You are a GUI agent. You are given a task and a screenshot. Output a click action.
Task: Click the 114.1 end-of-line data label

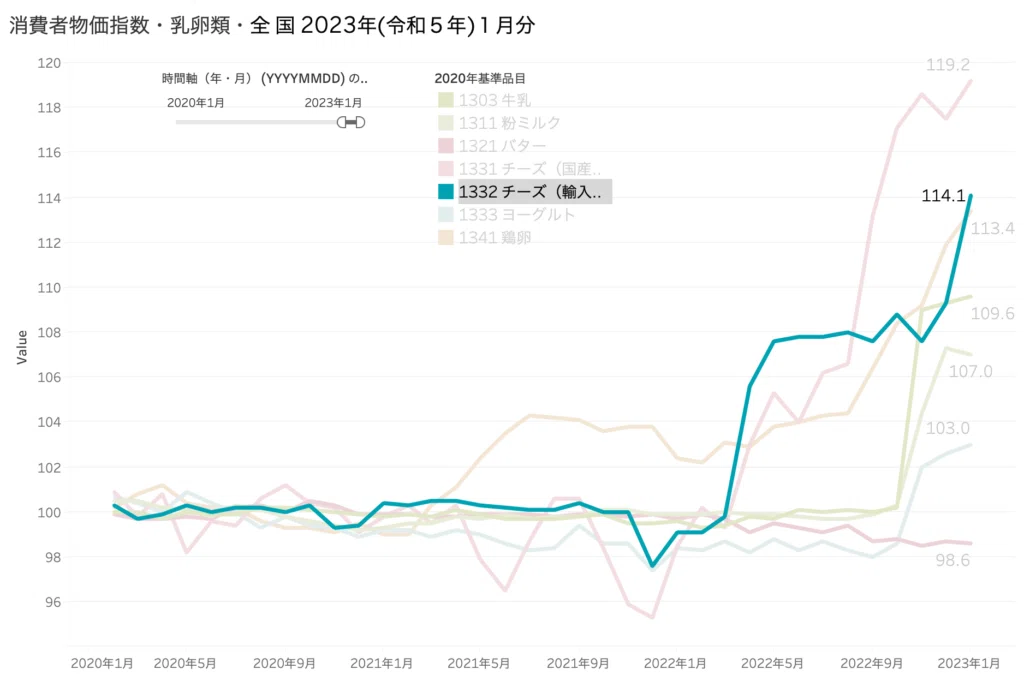click(x=943, y=195)
